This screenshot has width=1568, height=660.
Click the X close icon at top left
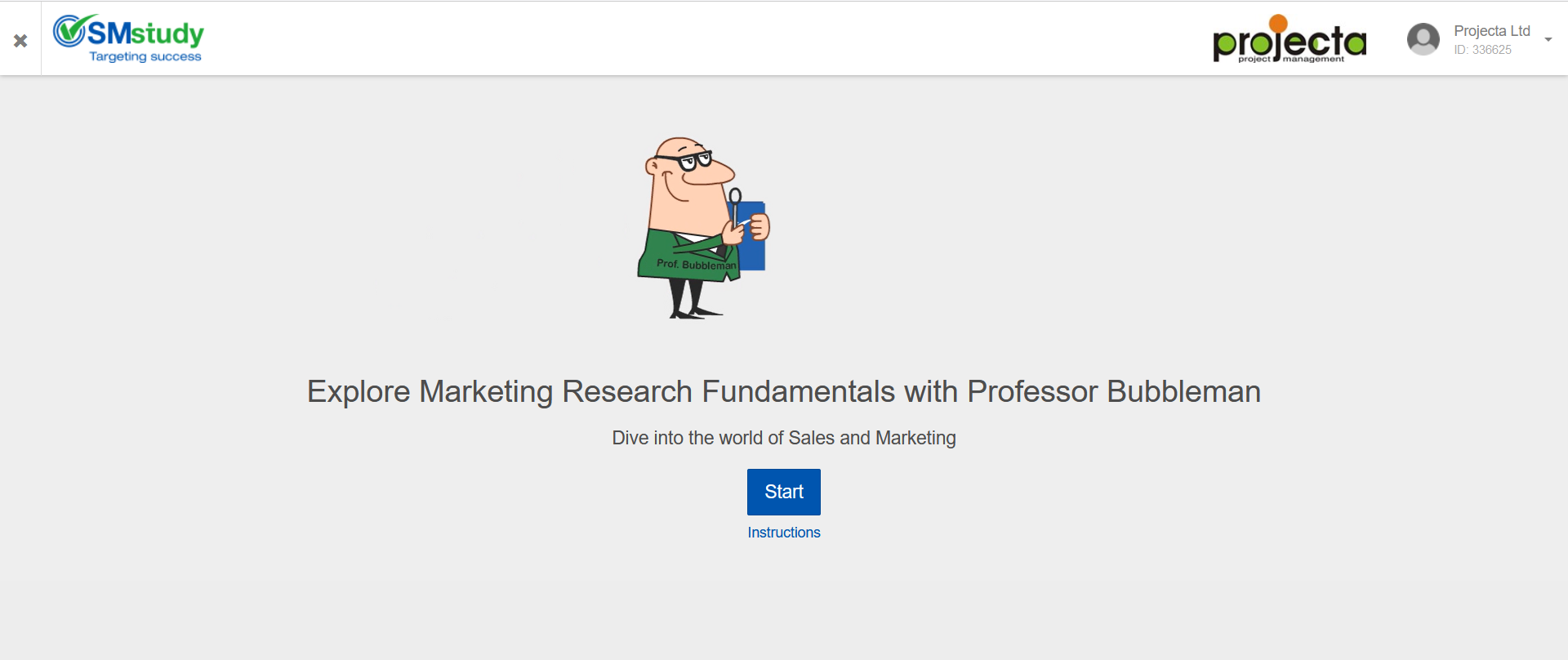click(x=20, y=40)
